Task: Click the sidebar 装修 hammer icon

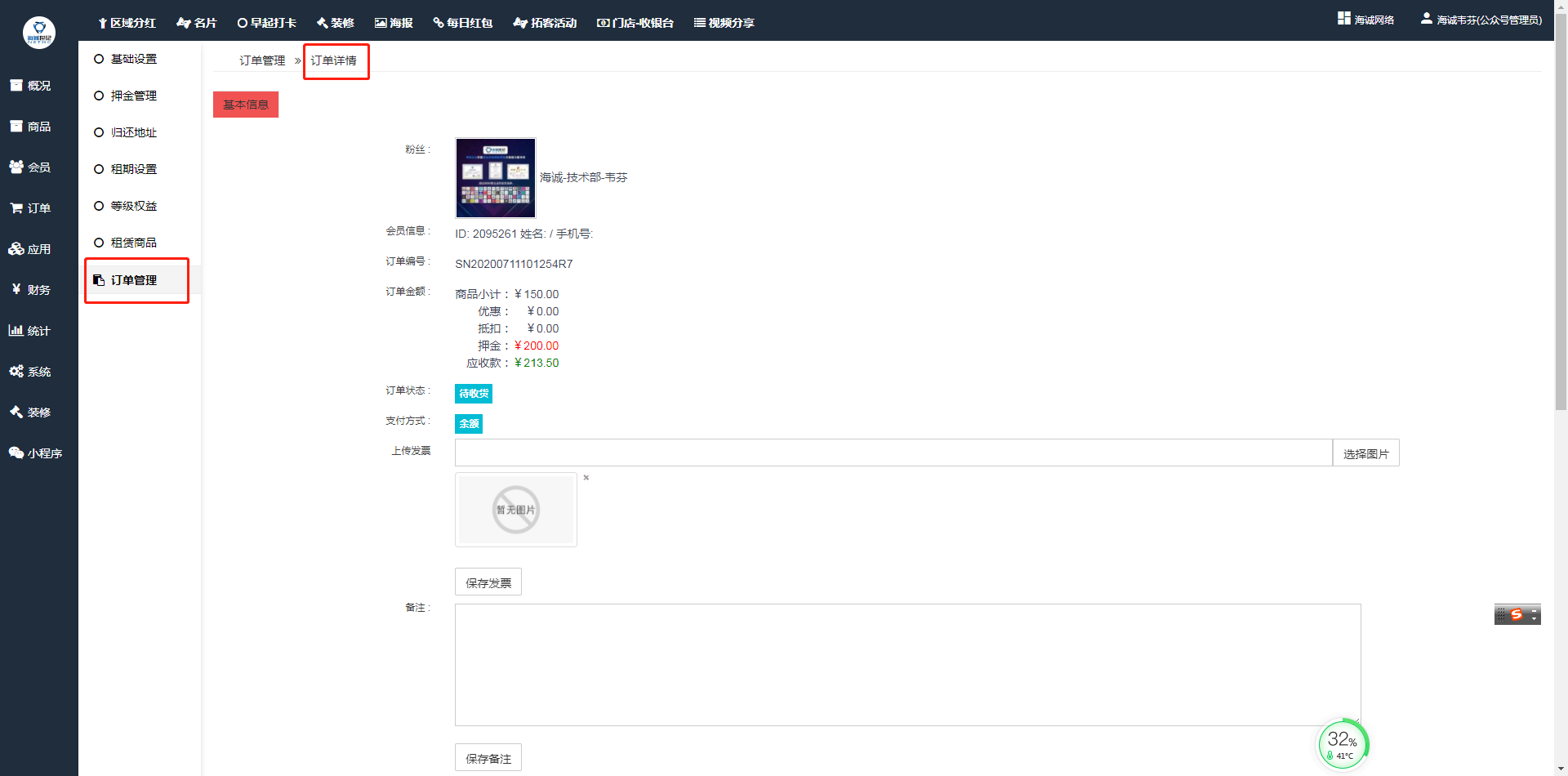Action: (x=16, y=412)
